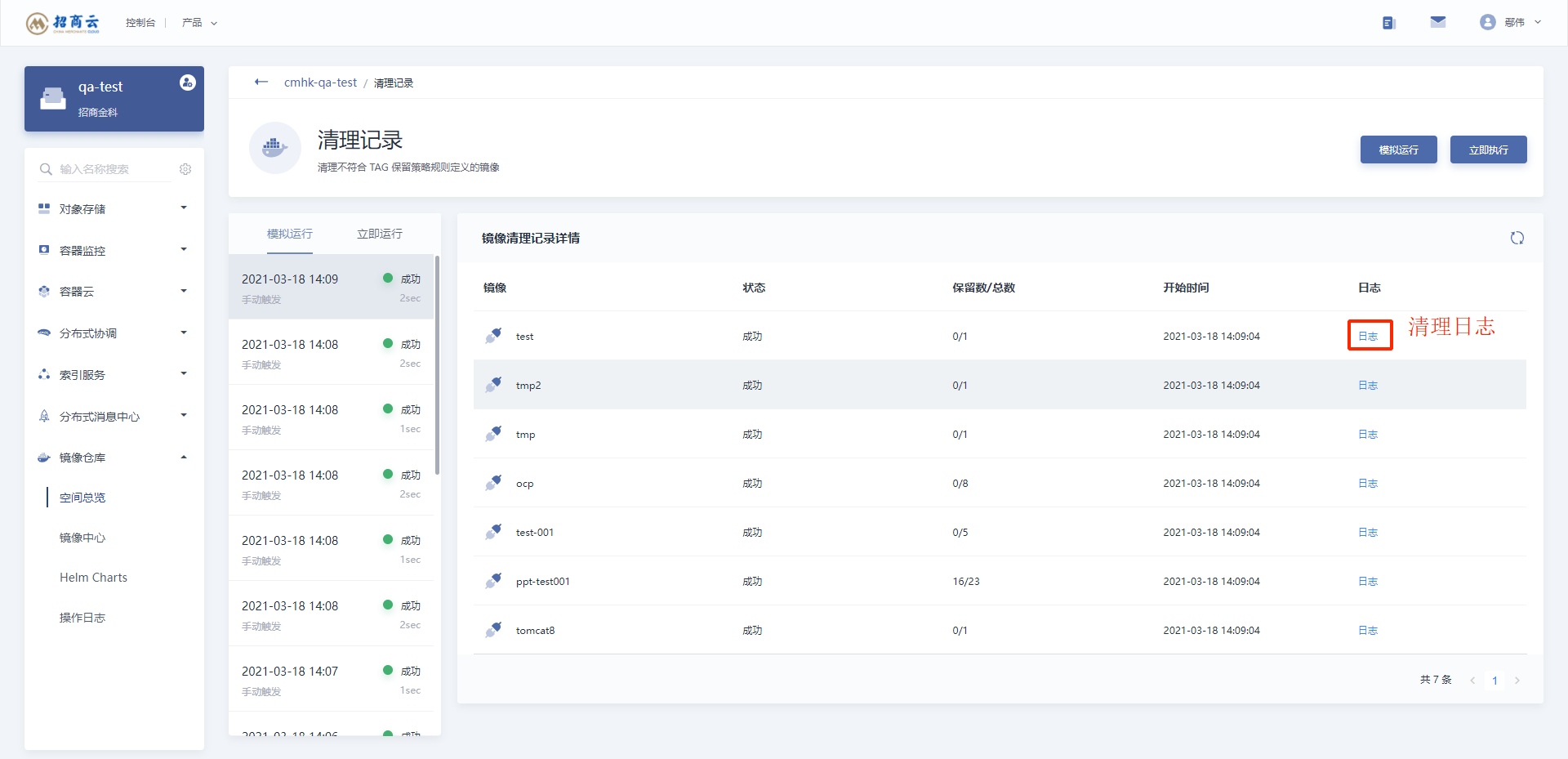Click the 分布式协调 sidebar icon
1568x759 pixels.
[44, 333]
